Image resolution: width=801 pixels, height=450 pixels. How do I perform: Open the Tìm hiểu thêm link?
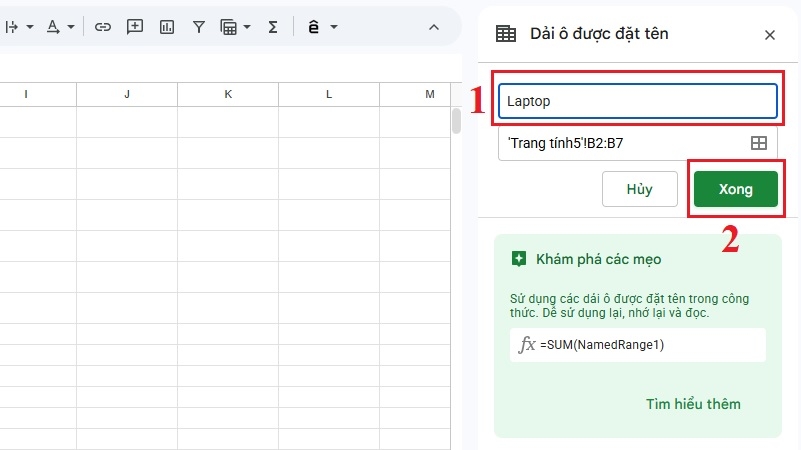[x=693, y=404]
